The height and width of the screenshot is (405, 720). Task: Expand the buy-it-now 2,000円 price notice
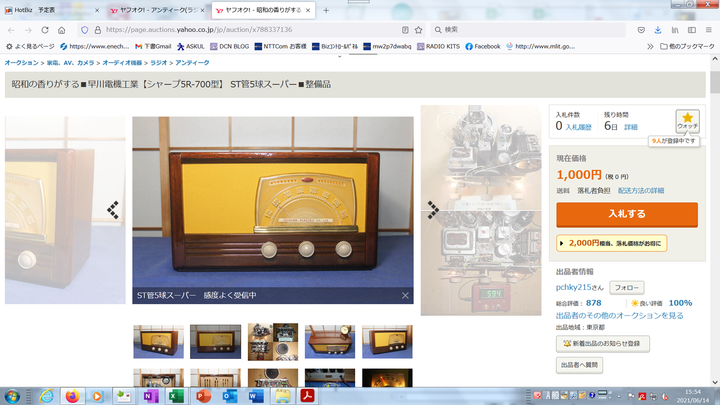pyautogui.click(x=610, y=243)
